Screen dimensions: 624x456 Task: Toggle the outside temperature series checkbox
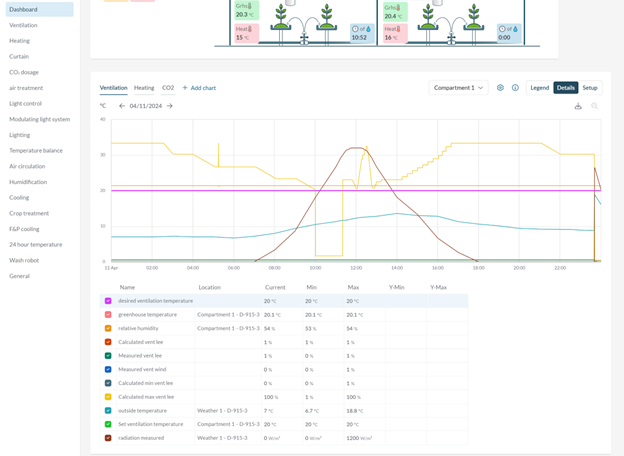(108, 411)
